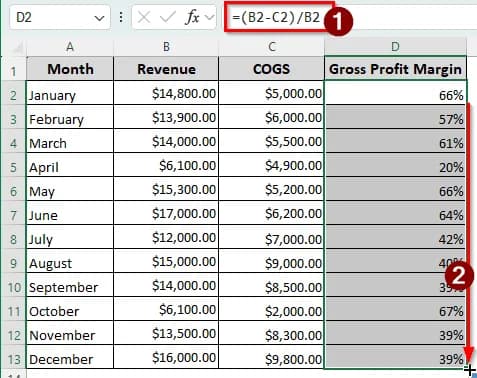The image size is (477, 378).
Task: Click the Name Box showing D2
Action: 60,17
